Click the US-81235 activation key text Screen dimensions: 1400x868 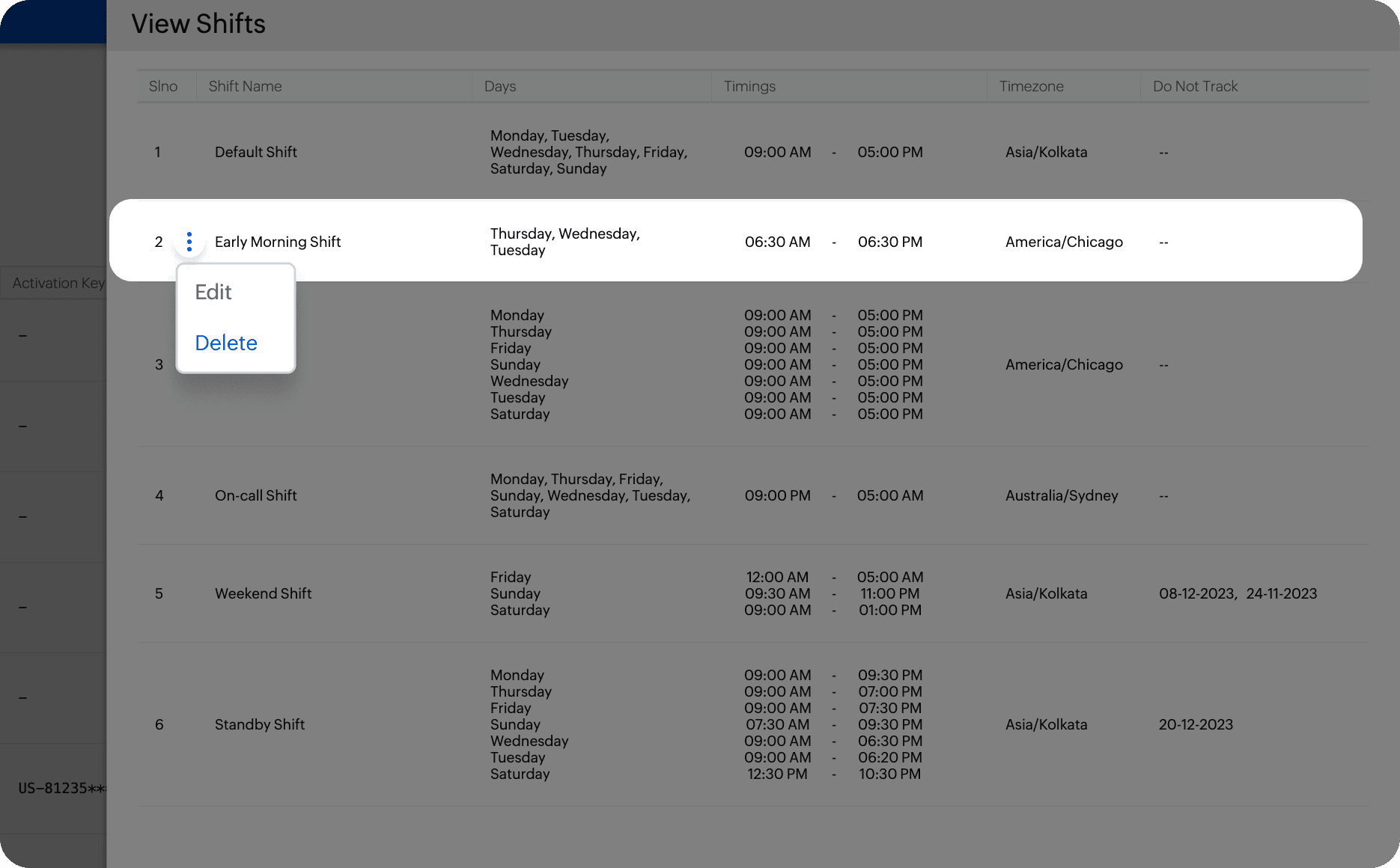pos(62,788)
